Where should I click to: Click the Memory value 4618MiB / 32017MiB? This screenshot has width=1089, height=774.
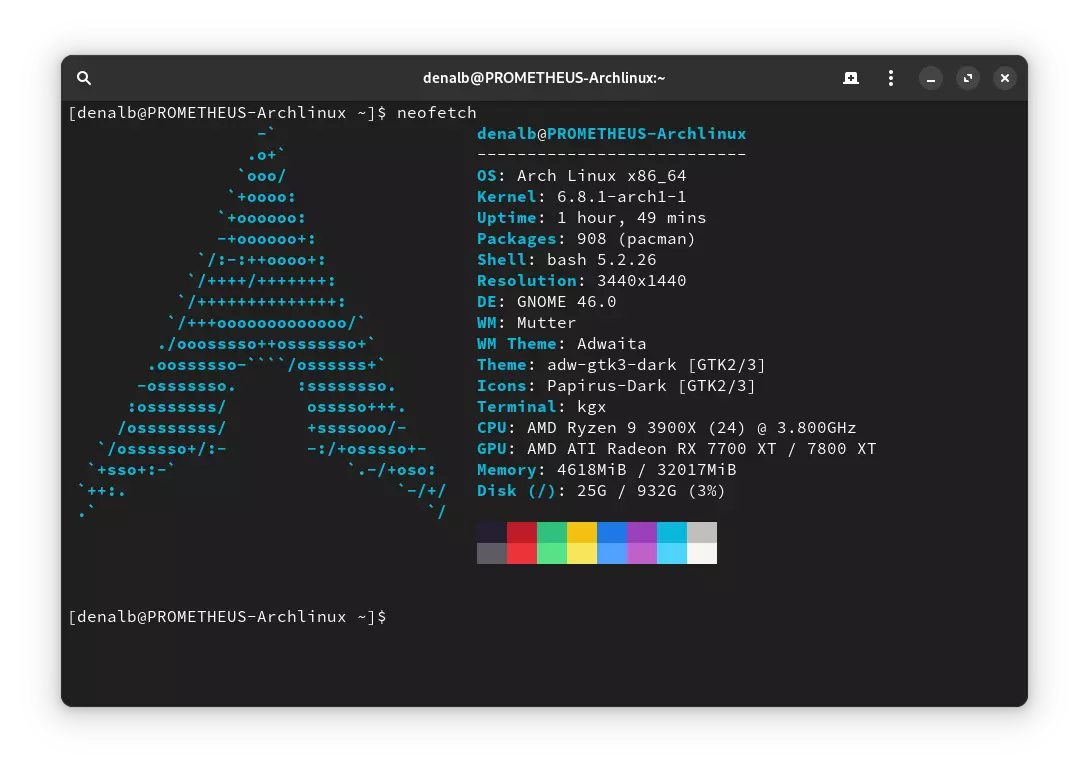646,470
